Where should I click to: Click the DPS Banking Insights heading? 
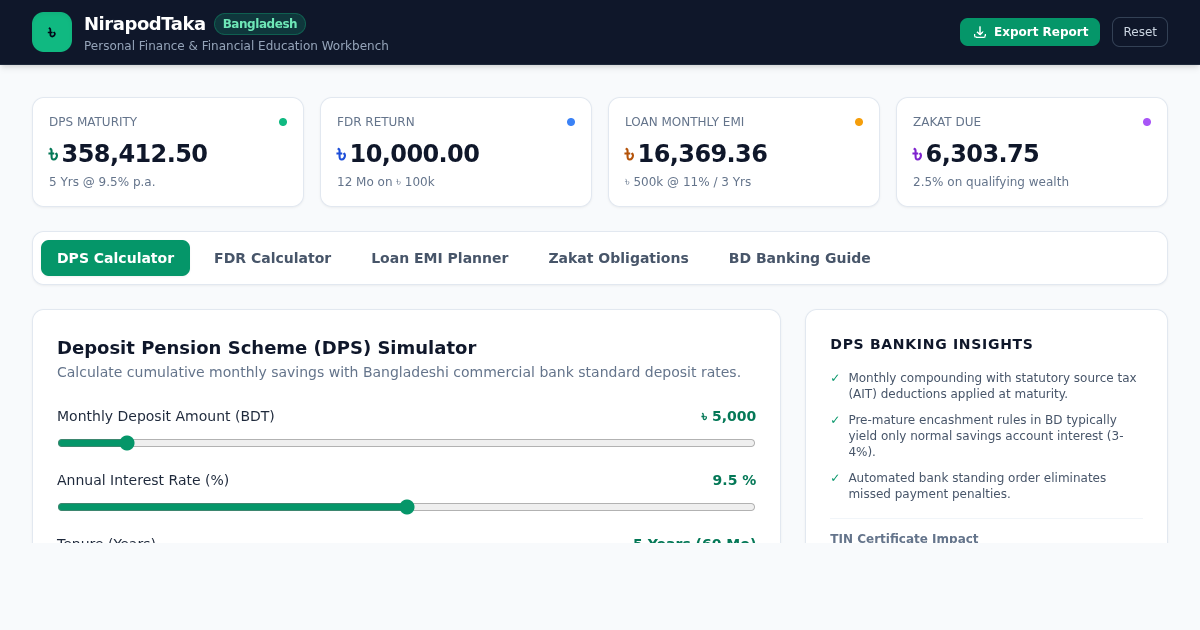[932, 344]
